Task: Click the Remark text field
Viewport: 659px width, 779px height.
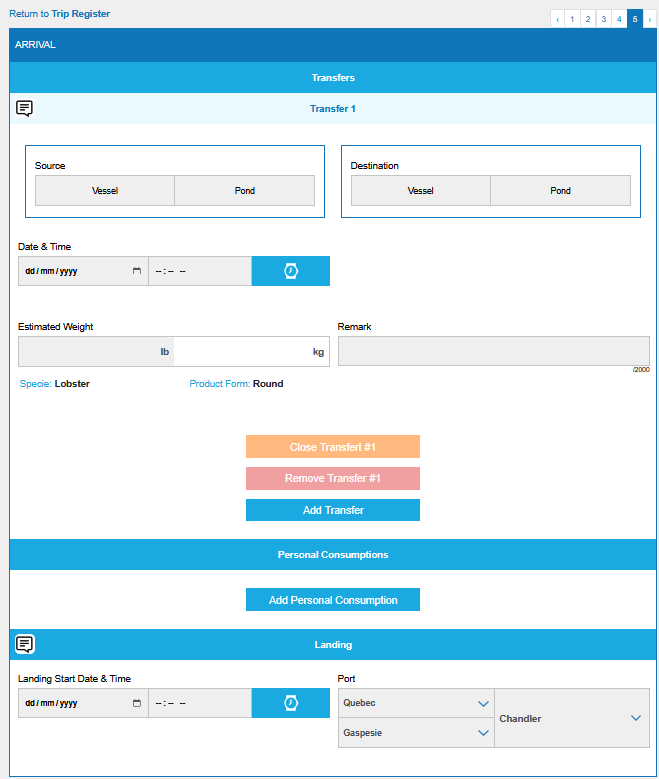Action: pos(493,351)
